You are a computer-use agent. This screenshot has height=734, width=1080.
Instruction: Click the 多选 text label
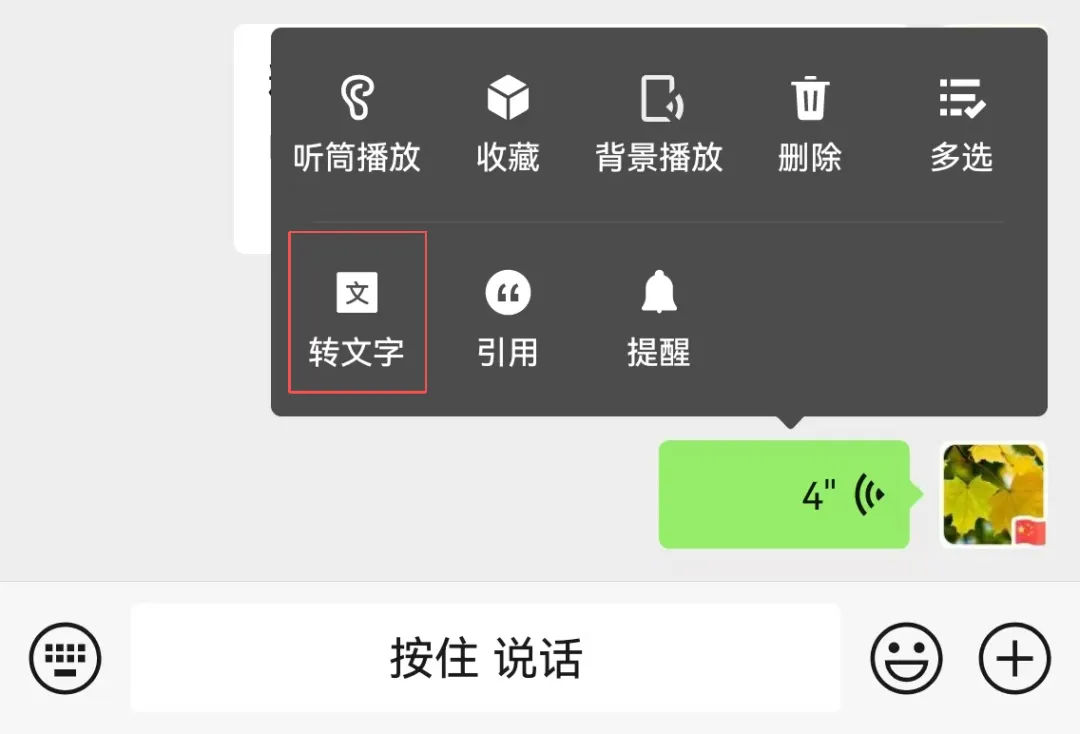(962, 158)
